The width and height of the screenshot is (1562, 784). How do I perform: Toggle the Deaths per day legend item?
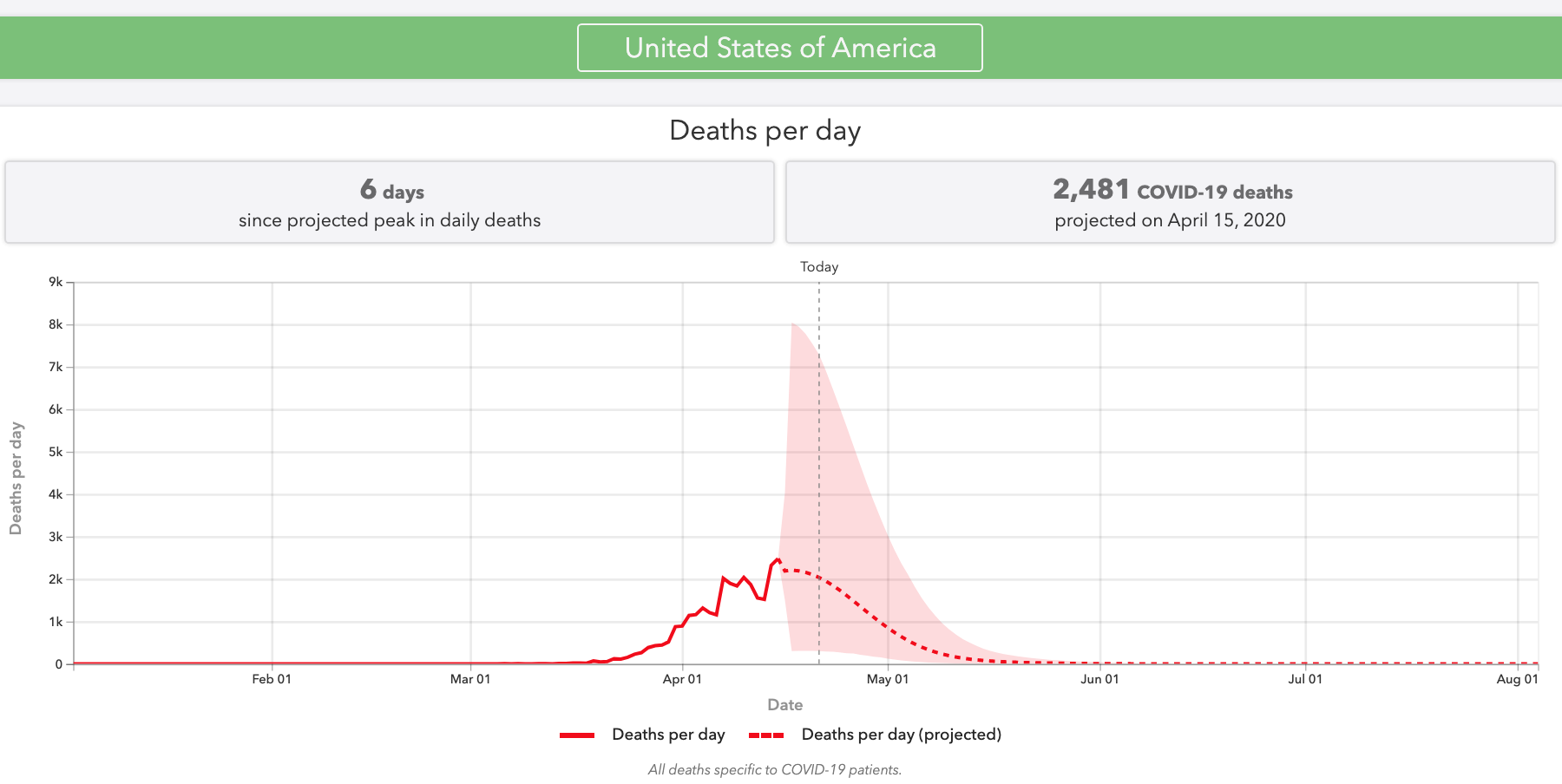click(667, 735)
